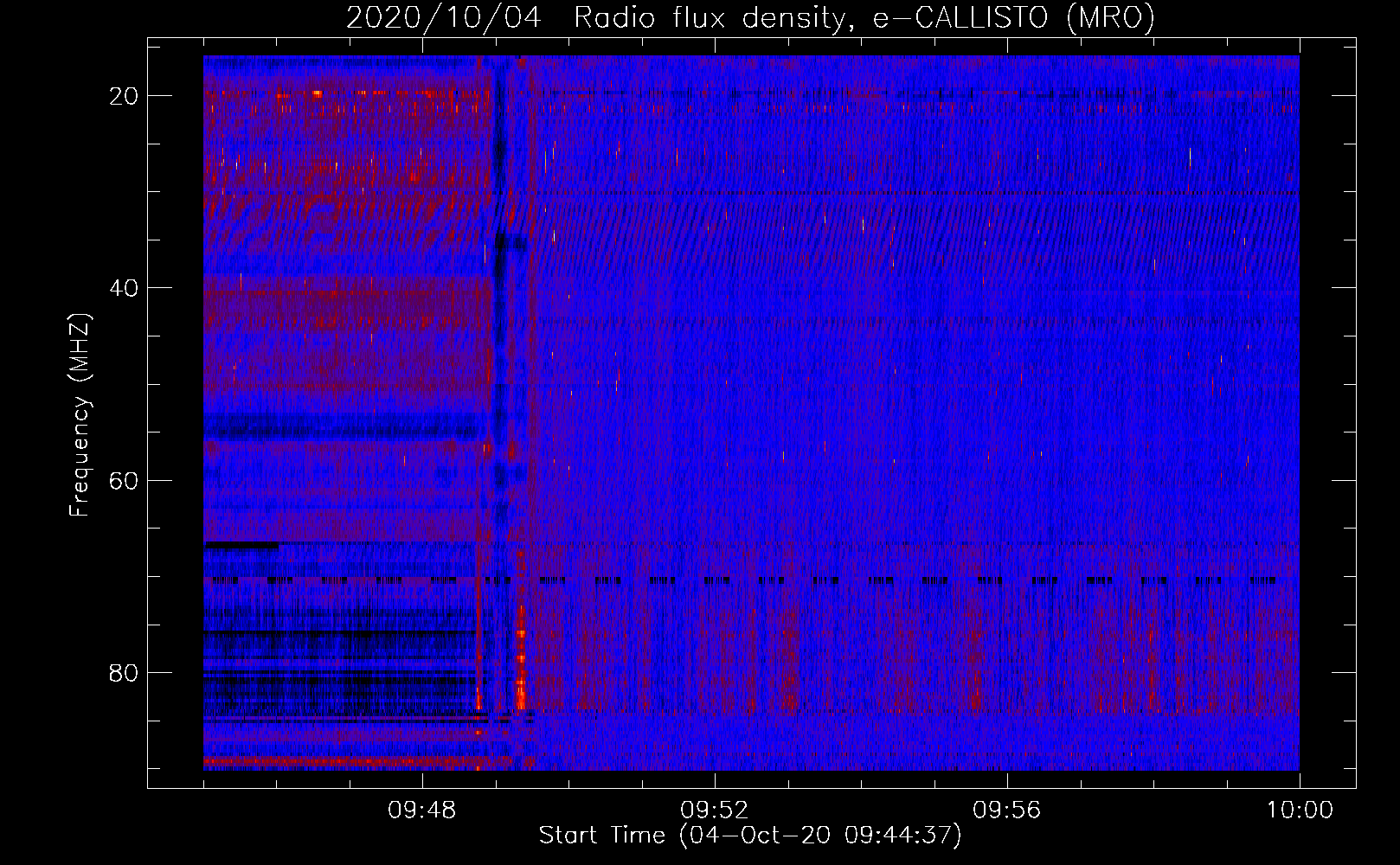Image resolution: width=1400 pixels, height=865 pixels.
Task: Select the 10:00 time tick label
Action: [x=1300, y=811]
